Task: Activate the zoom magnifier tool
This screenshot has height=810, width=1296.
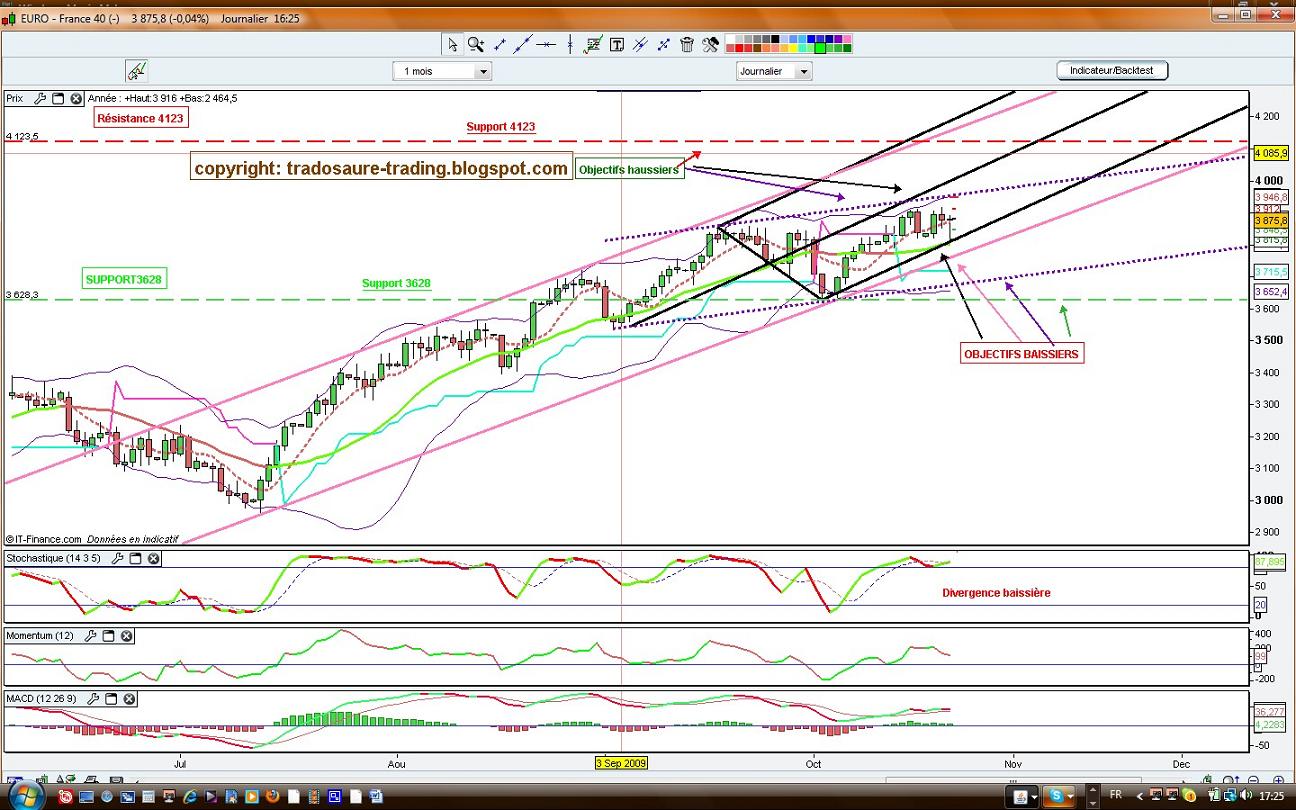Action: (x=476, y=44)
